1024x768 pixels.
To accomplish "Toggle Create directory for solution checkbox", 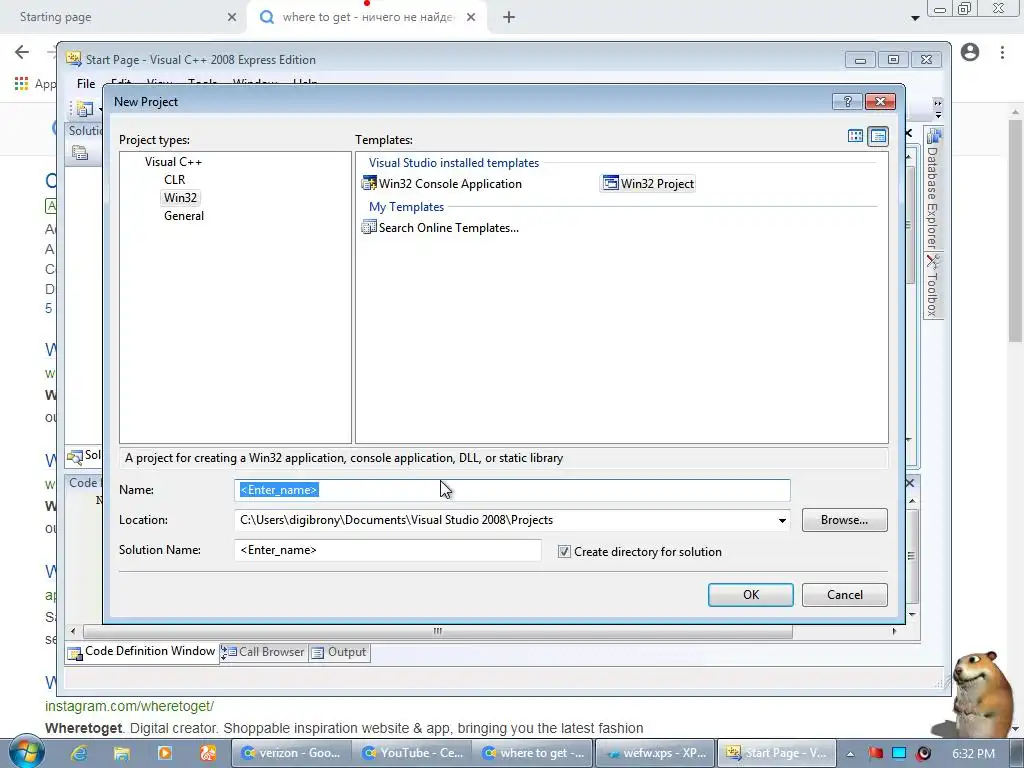I will [564, 552].
